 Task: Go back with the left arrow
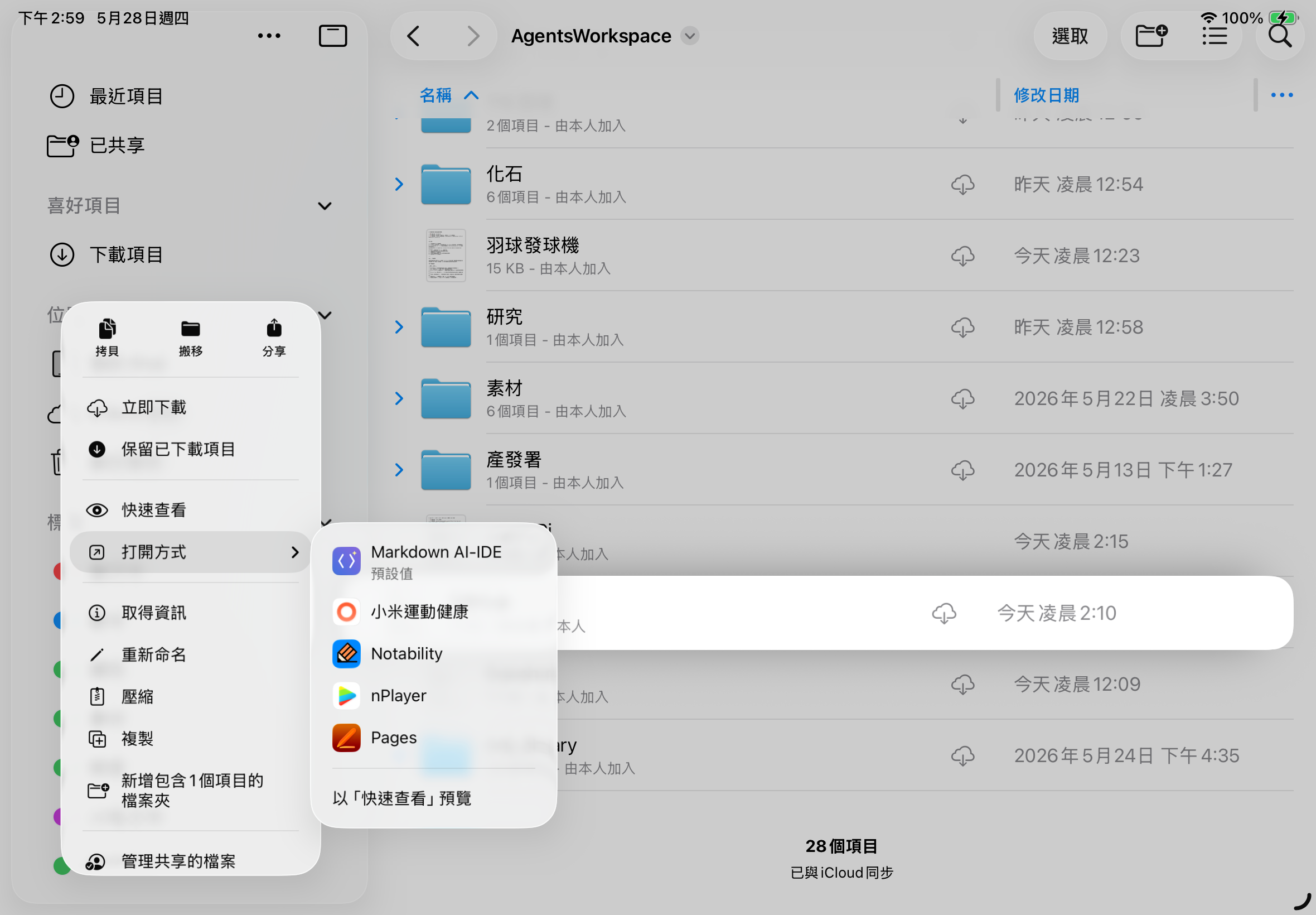[x=414, y=36]
